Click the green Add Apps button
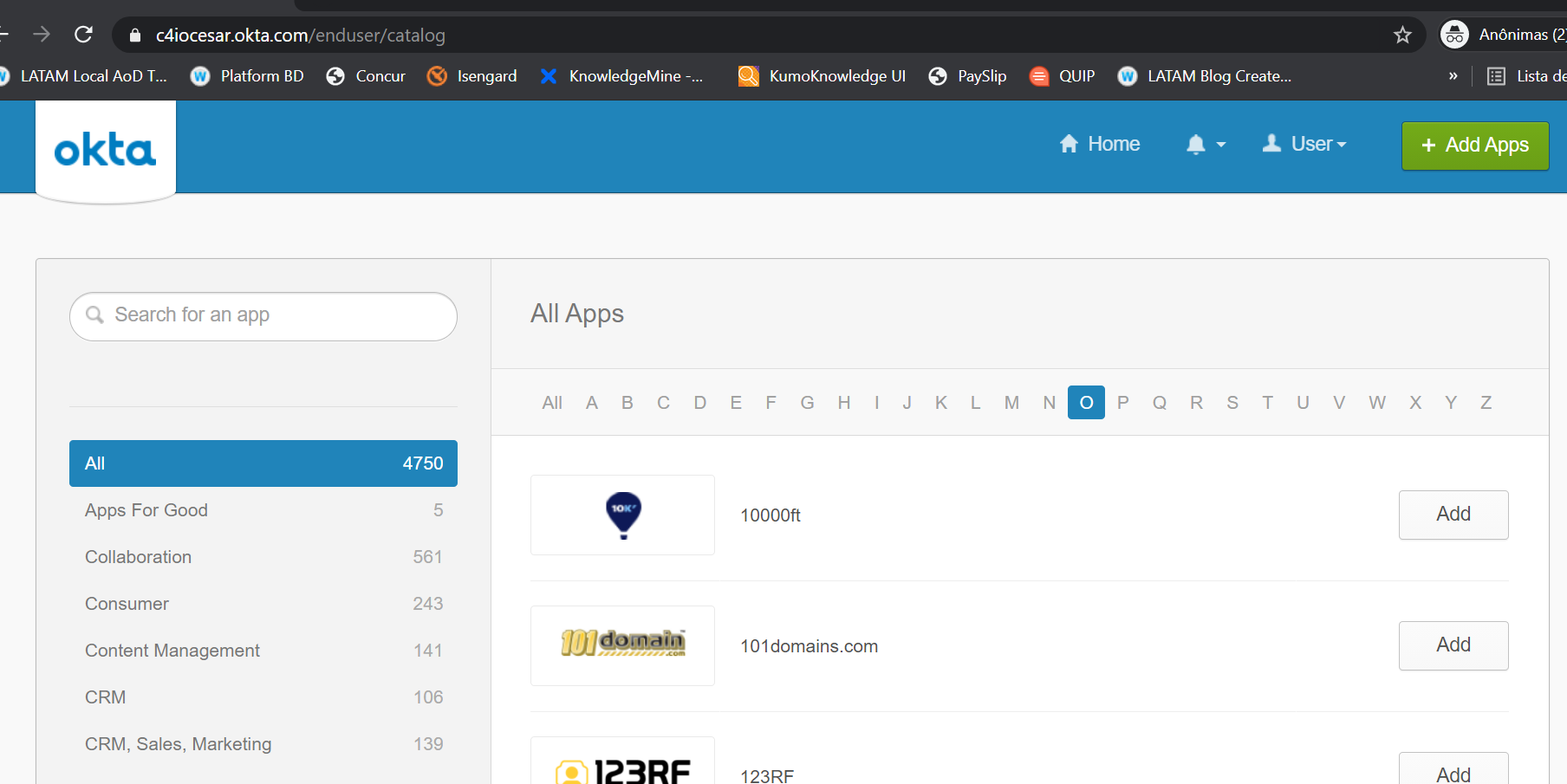This screenshot has width=1567, height=784. point(1475,146)
